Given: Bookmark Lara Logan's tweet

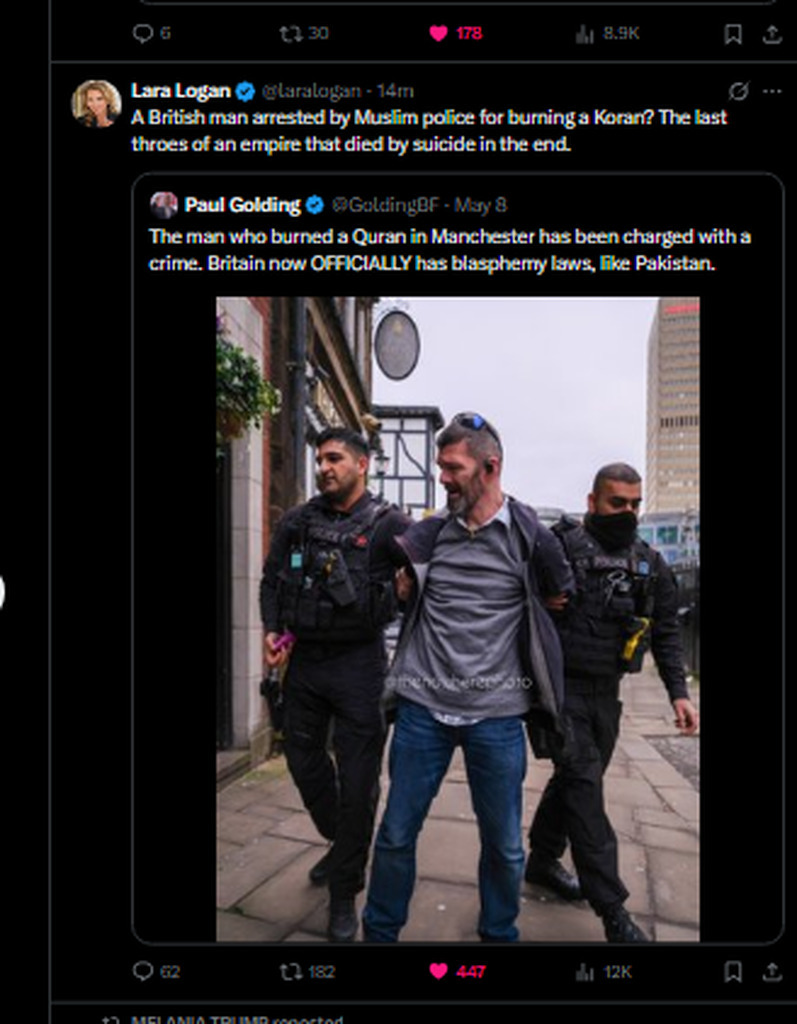Looking at the screenshot, I should pos(733,971).
